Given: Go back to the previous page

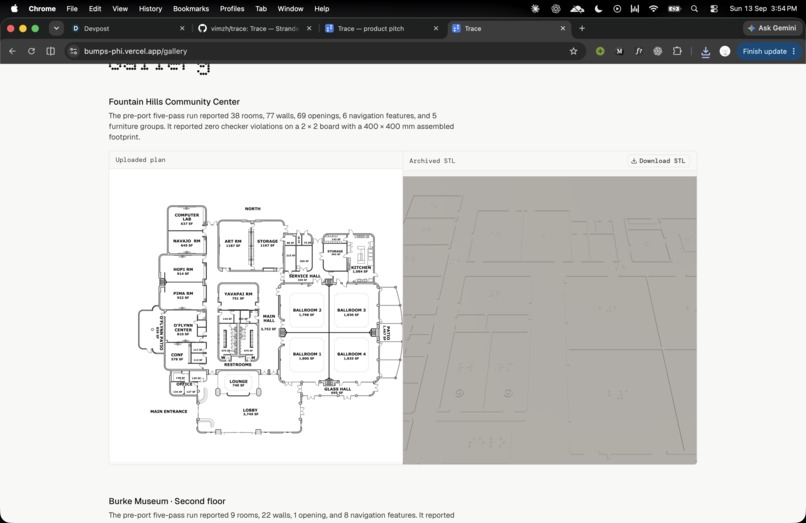Looking at the screenshot, I should pos(12,51).
